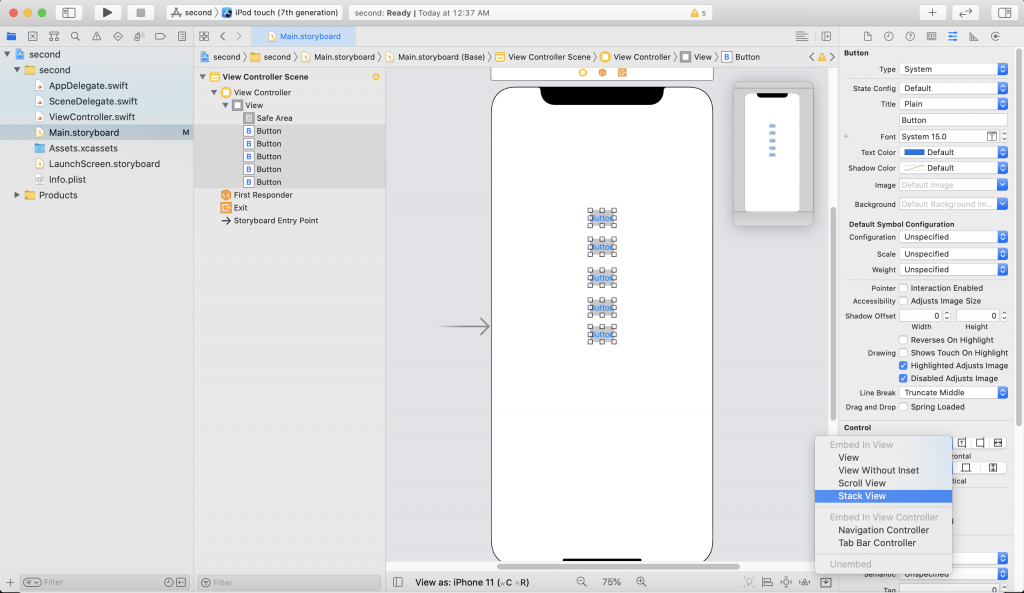The width and height of the screenshot is (1024, 593).
Task: Uncheck Highlighted Adjusts Image
Action: coord(903,366)
